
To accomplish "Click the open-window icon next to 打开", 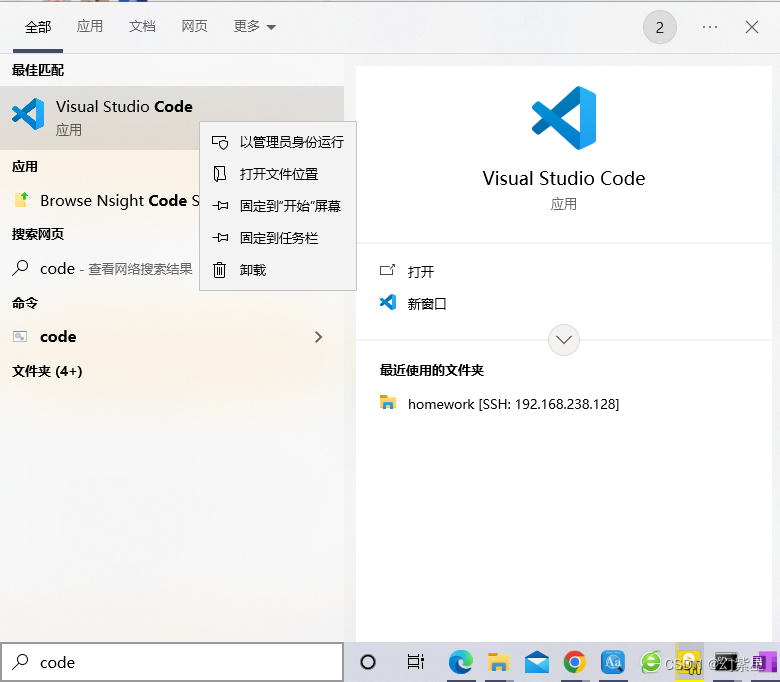I will click(388, 270).
